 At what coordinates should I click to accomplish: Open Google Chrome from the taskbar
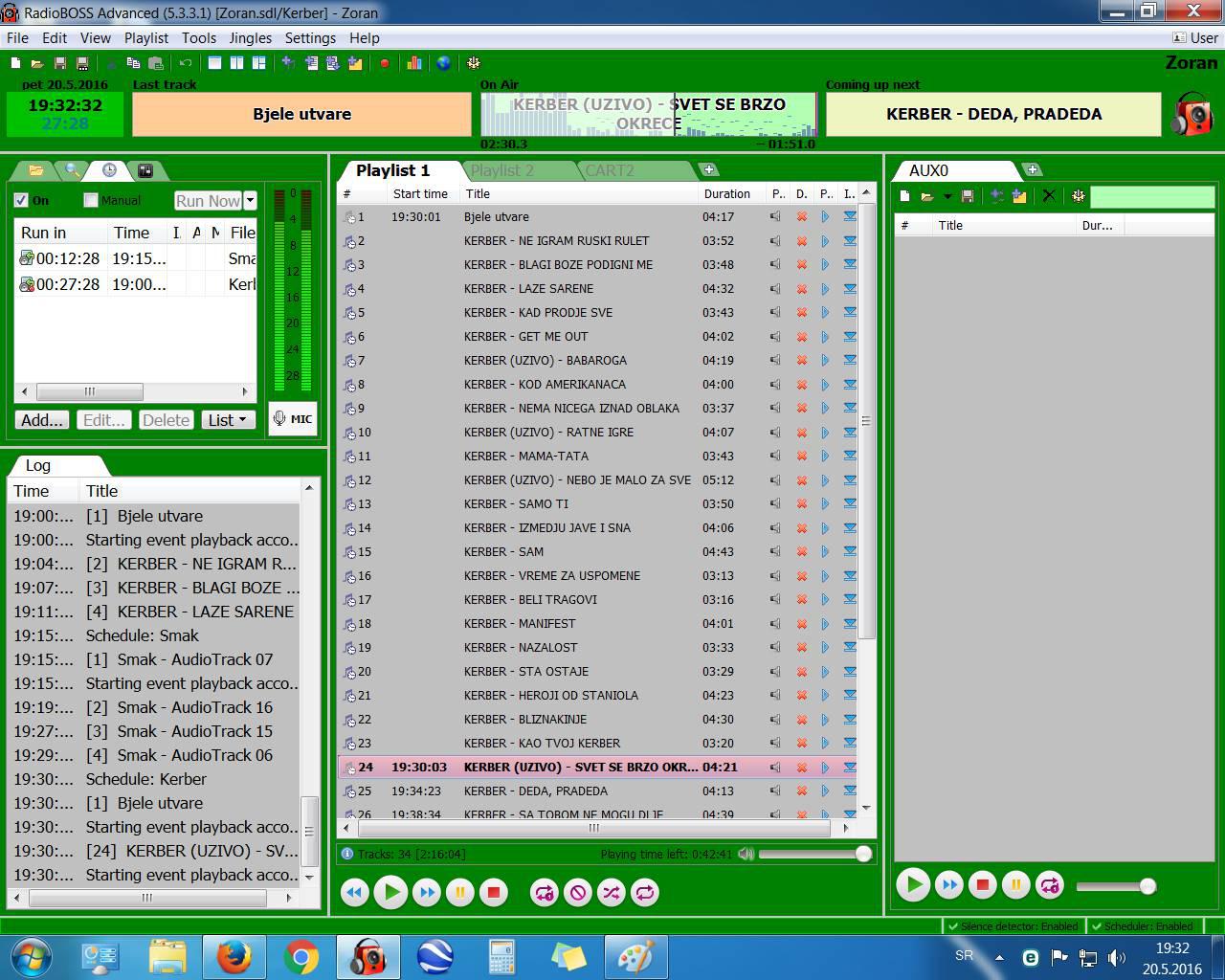point(301,957)
